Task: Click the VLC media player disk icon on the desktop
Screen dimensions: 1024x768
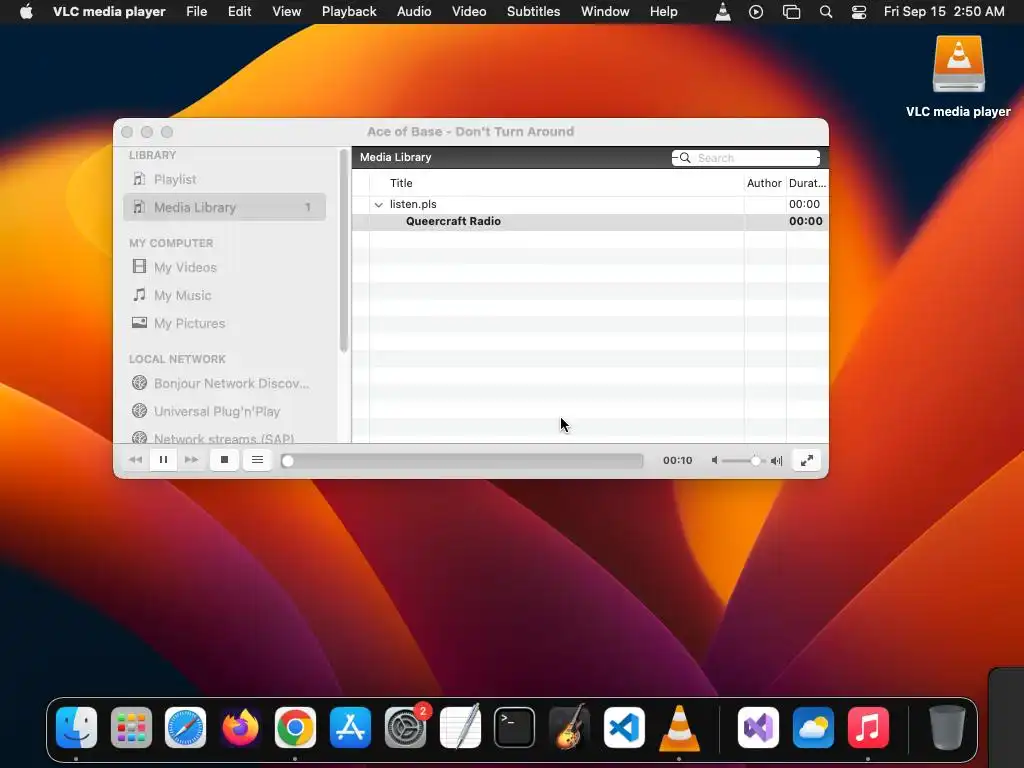Action: click(958, 64)
